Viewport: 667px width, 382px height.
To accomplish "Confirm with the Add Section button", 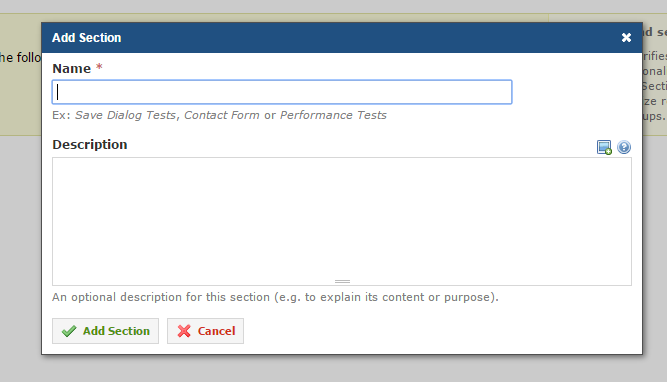I will click(x=105, y=331).
